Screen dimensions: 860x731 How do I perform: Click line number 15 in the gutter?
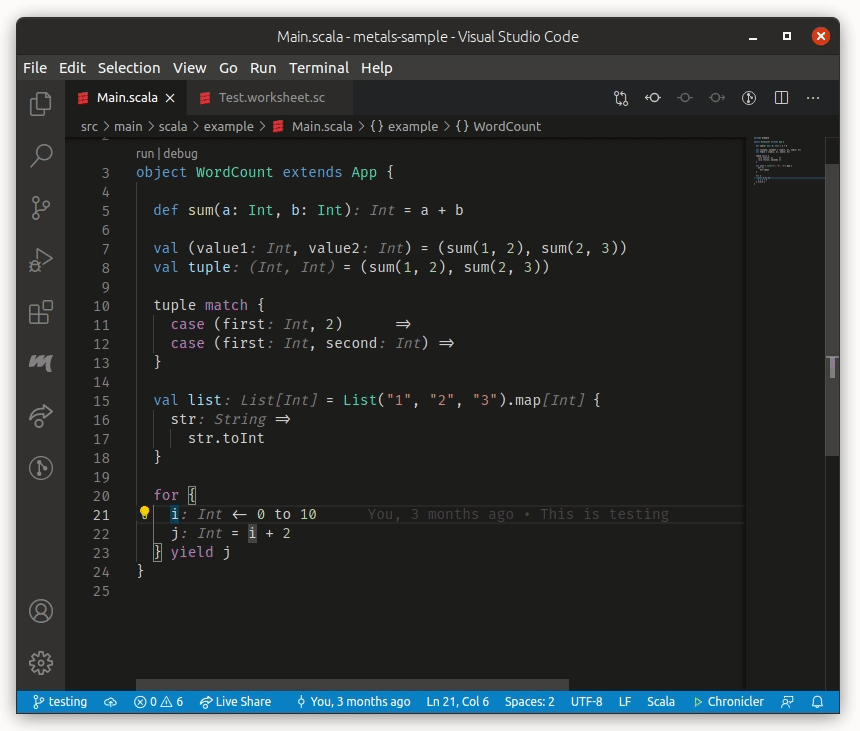pos(101,401)
